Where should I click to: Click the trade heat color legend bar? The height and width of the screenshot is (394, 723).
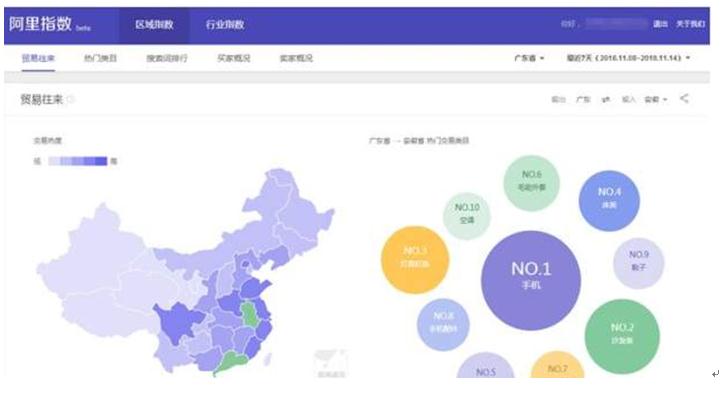point(77,161)
